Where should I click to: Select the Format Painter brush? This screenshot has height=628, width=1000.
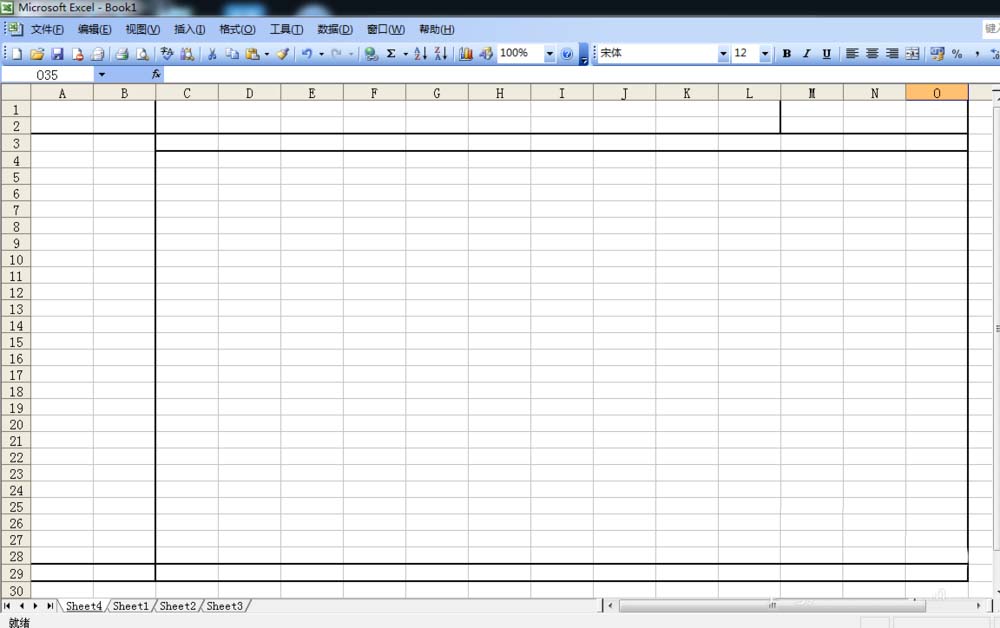tap(283, 54)
